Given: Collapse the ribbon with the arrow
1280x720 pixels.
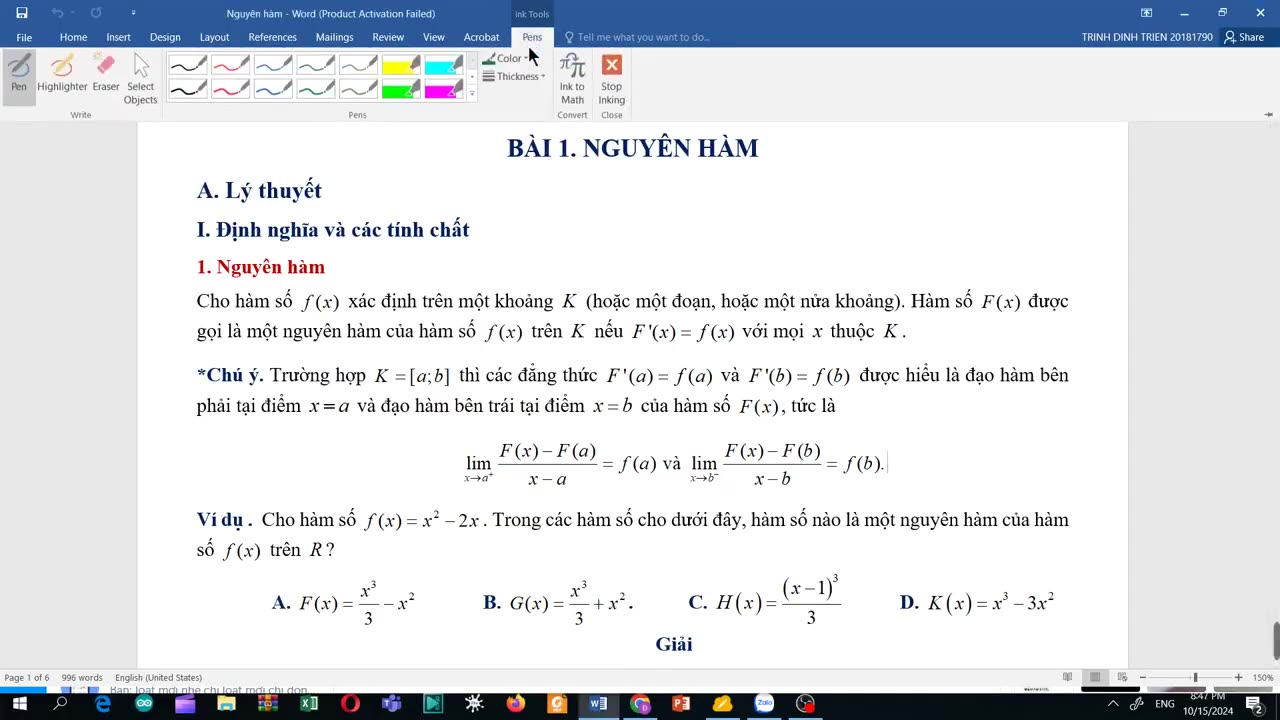Looking at the screenshot, I should (1267, 115).
